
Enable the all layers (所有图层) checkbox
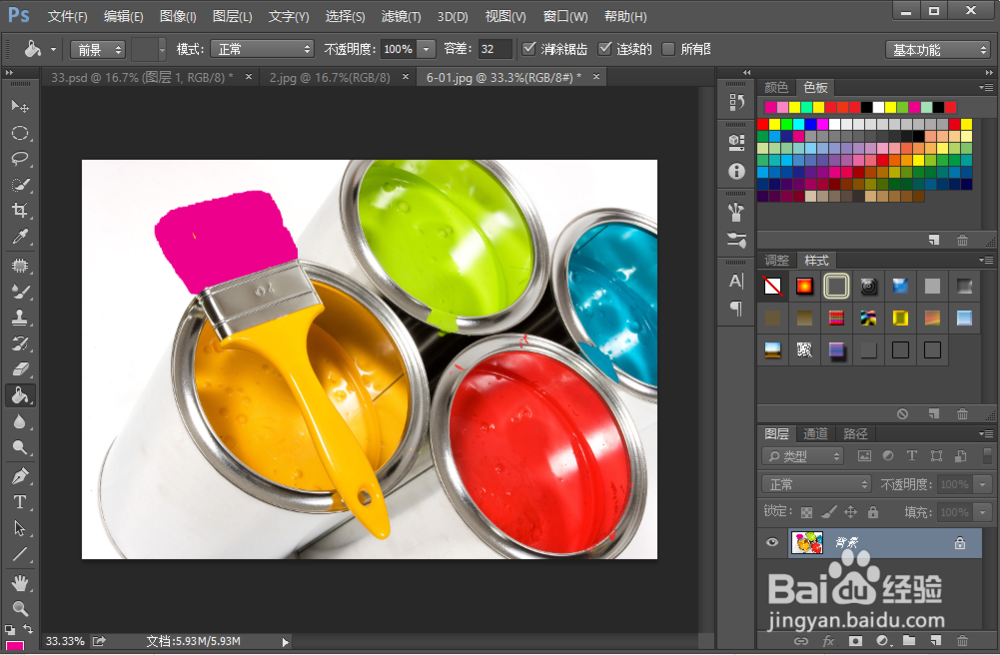668,48
